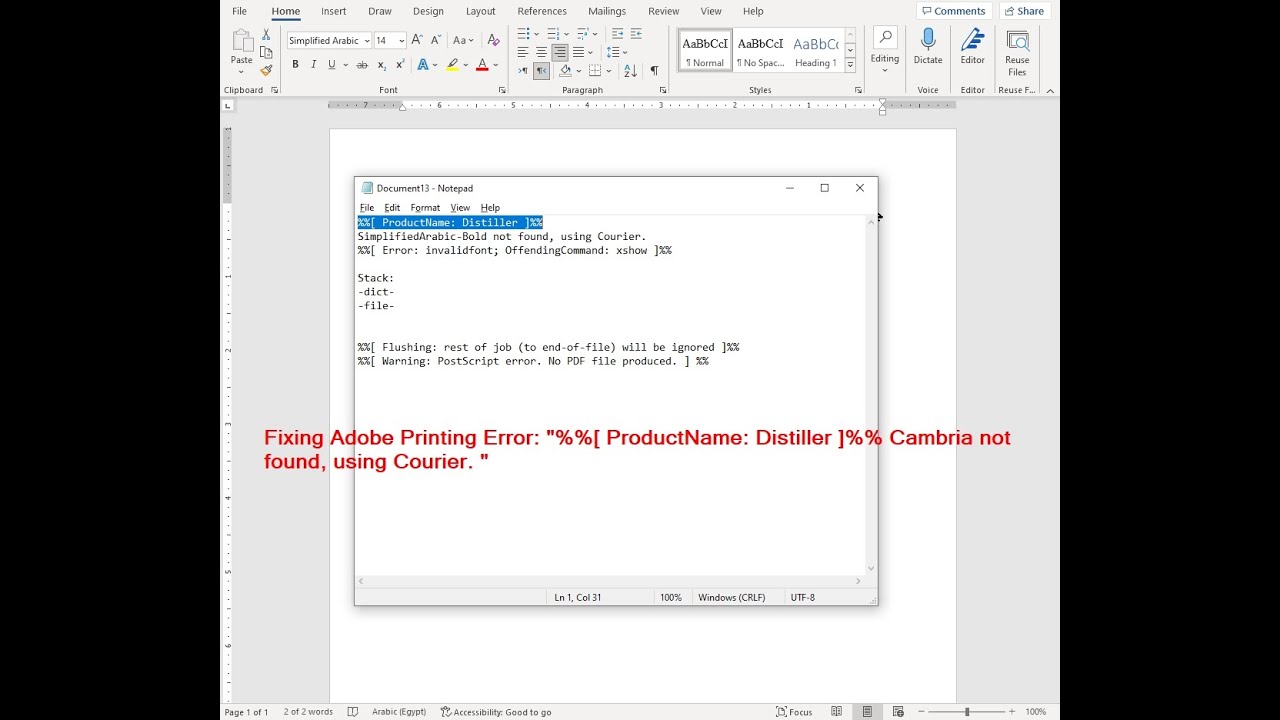Toggle Bold formatting

click(x=295, y=65)
